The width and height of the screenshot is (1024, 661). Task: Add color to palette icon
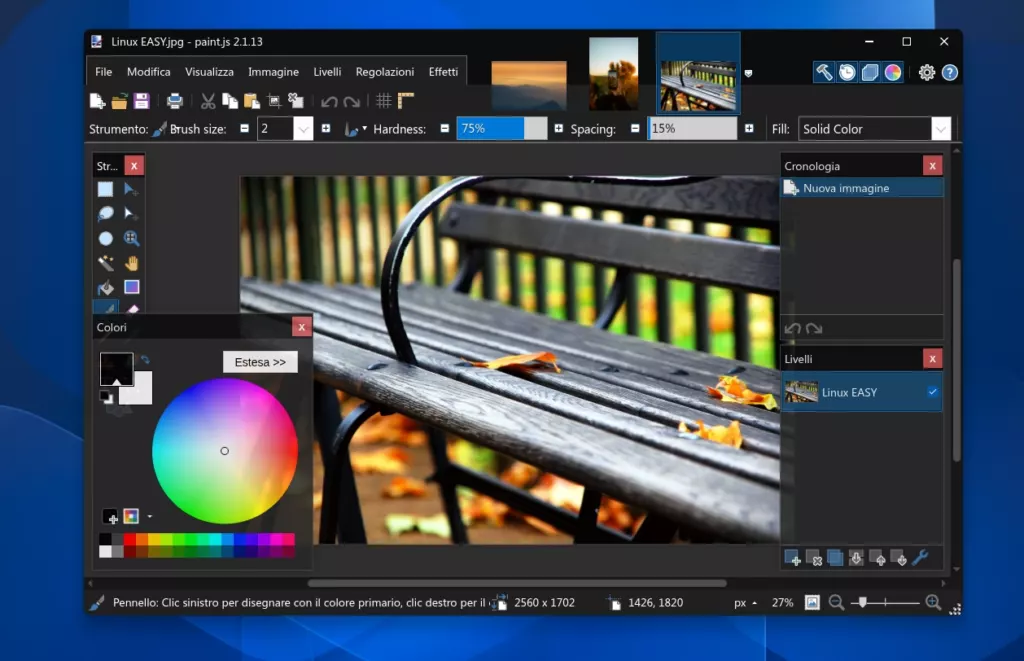[110, 517]
